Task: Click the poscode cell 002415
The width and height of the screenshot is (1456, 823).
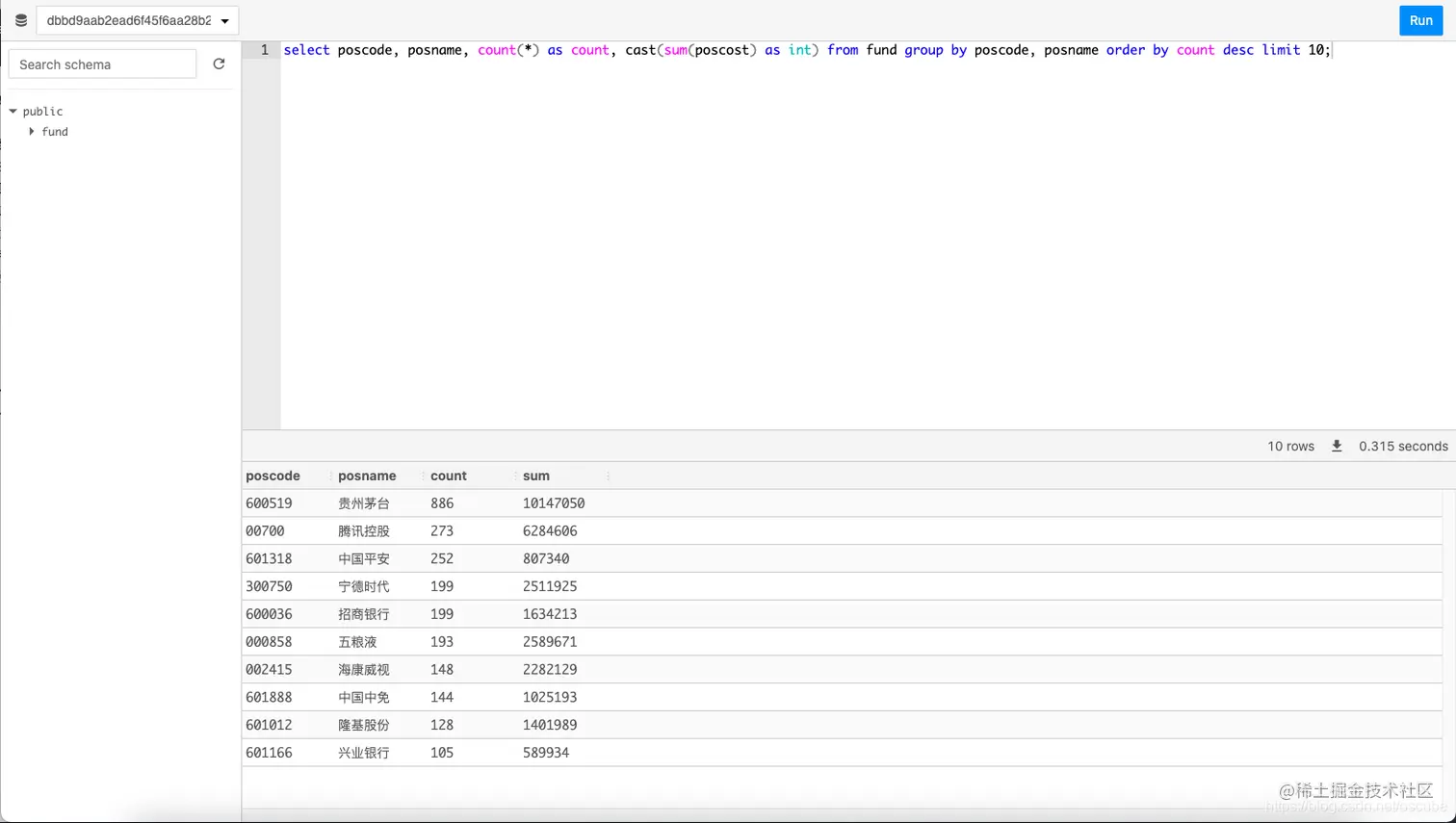Action: (269, 670)
